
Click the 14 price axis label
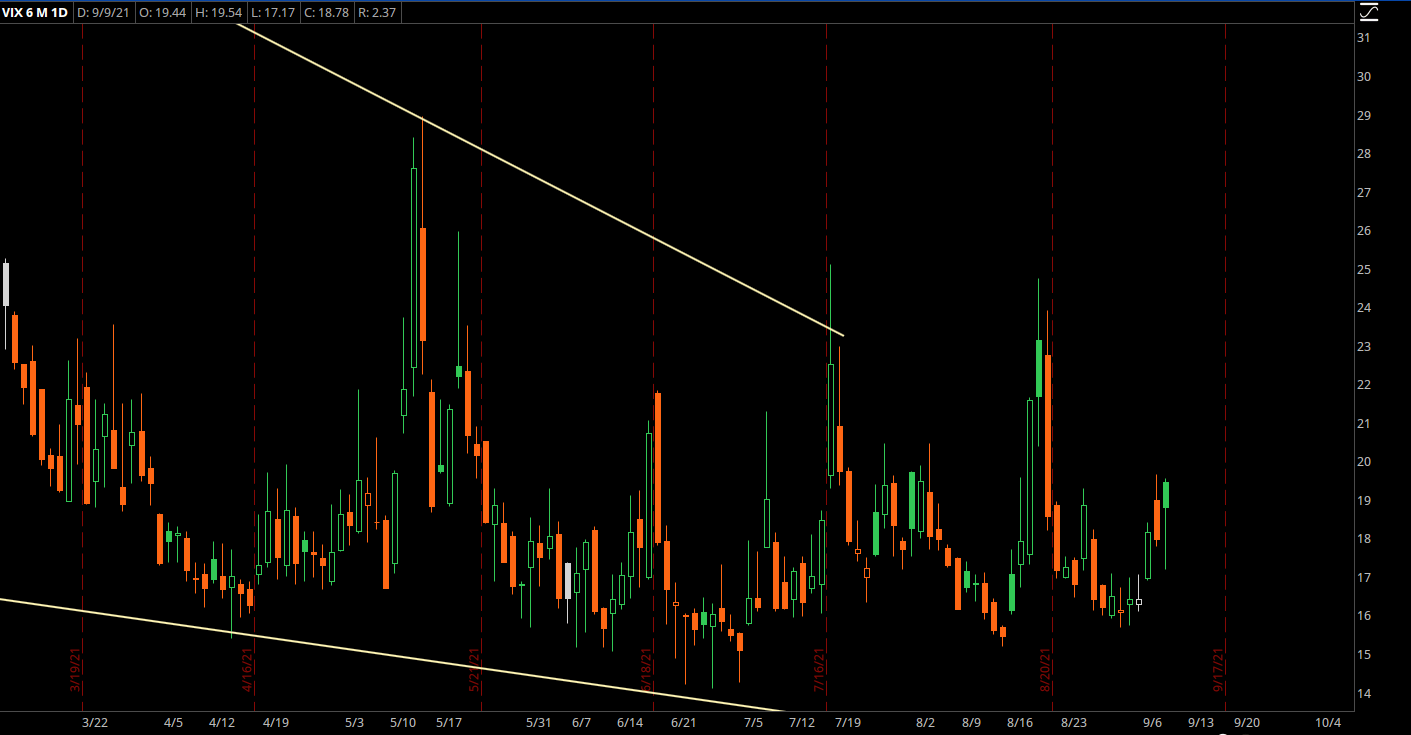[x=1362, y=693]
